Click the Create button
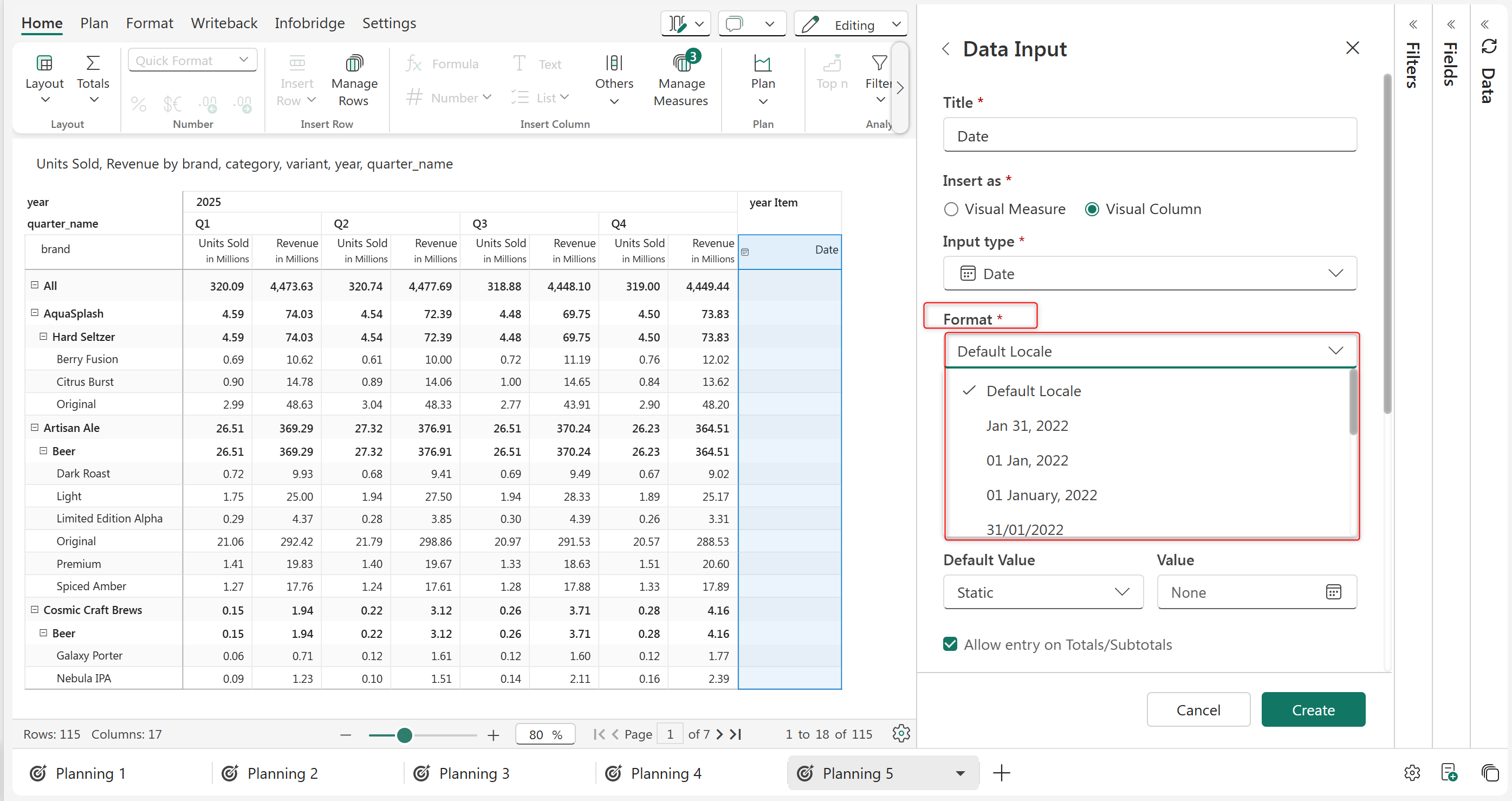Viewport: 1512px width, 801px height. coord(1313,709)
